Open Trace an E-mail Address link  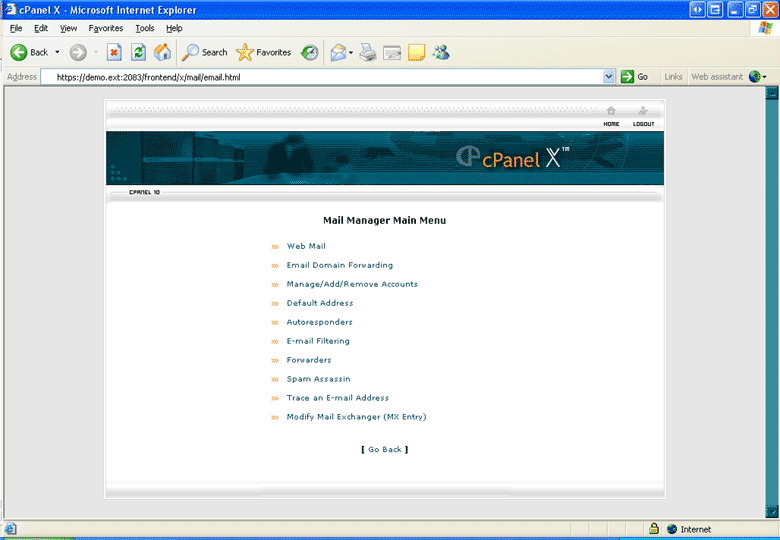click(338, 398)
